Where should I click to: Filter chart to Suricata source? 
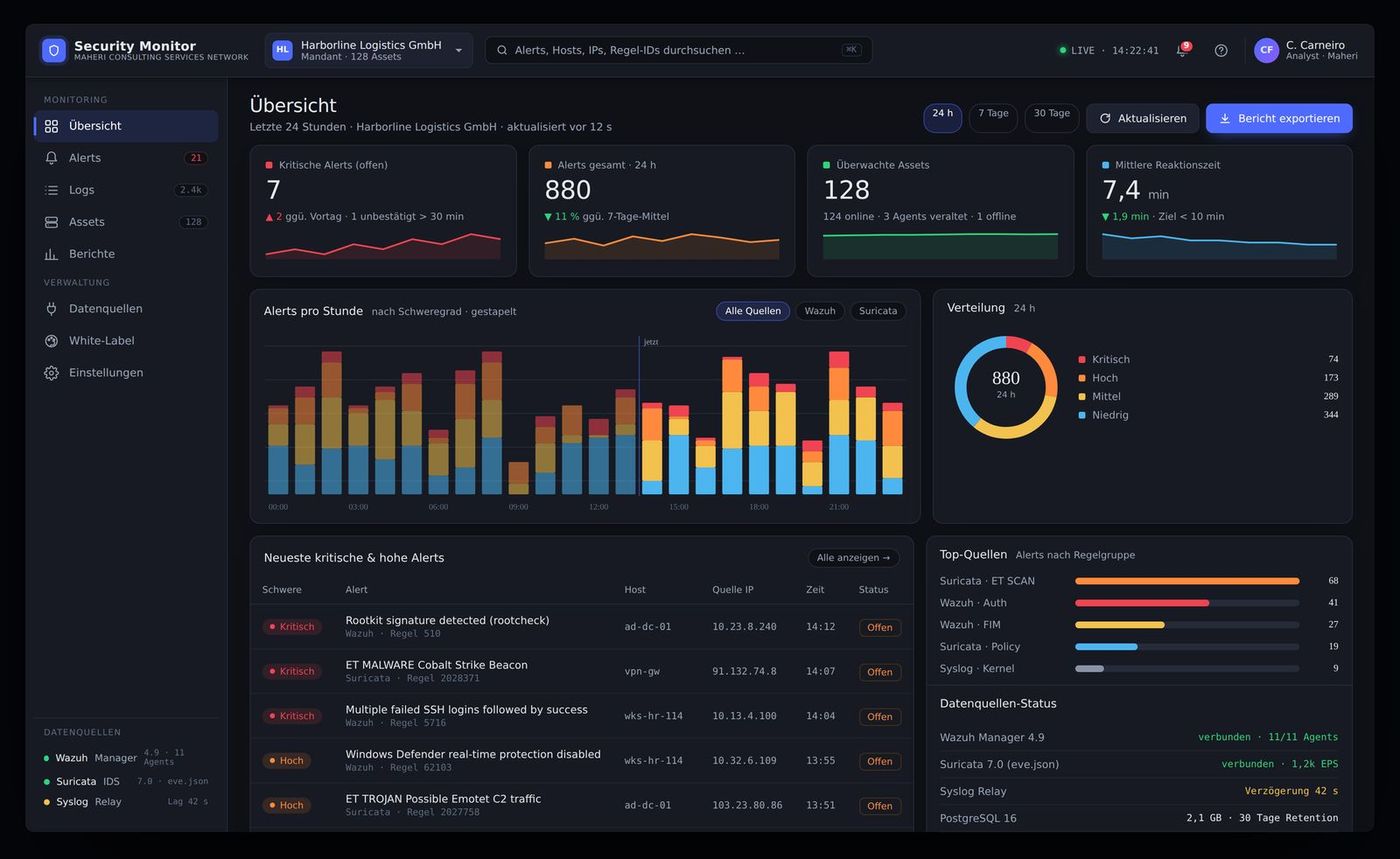coord(878,311)
